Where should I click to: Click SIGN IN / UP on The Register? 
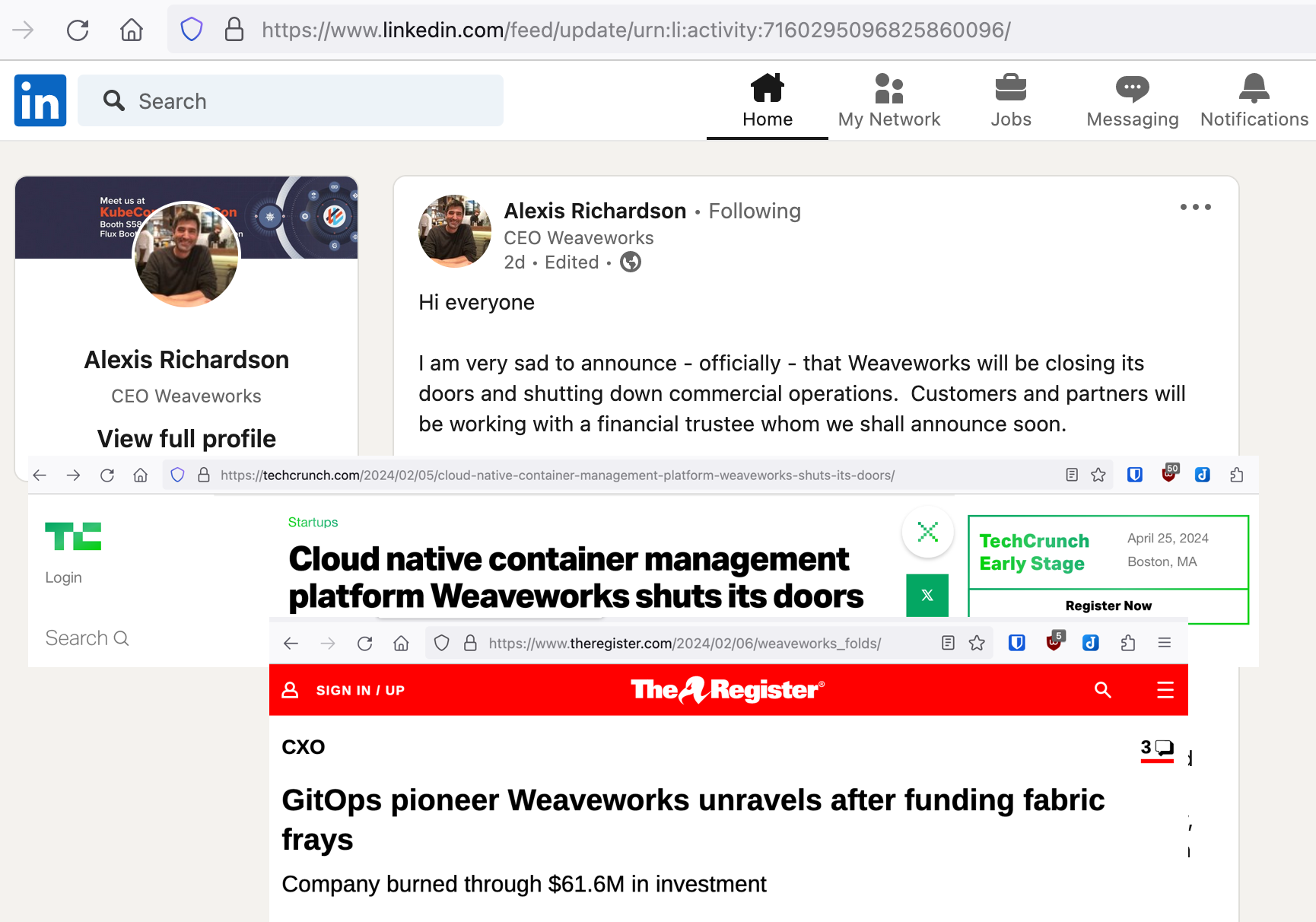click(359, 690)
